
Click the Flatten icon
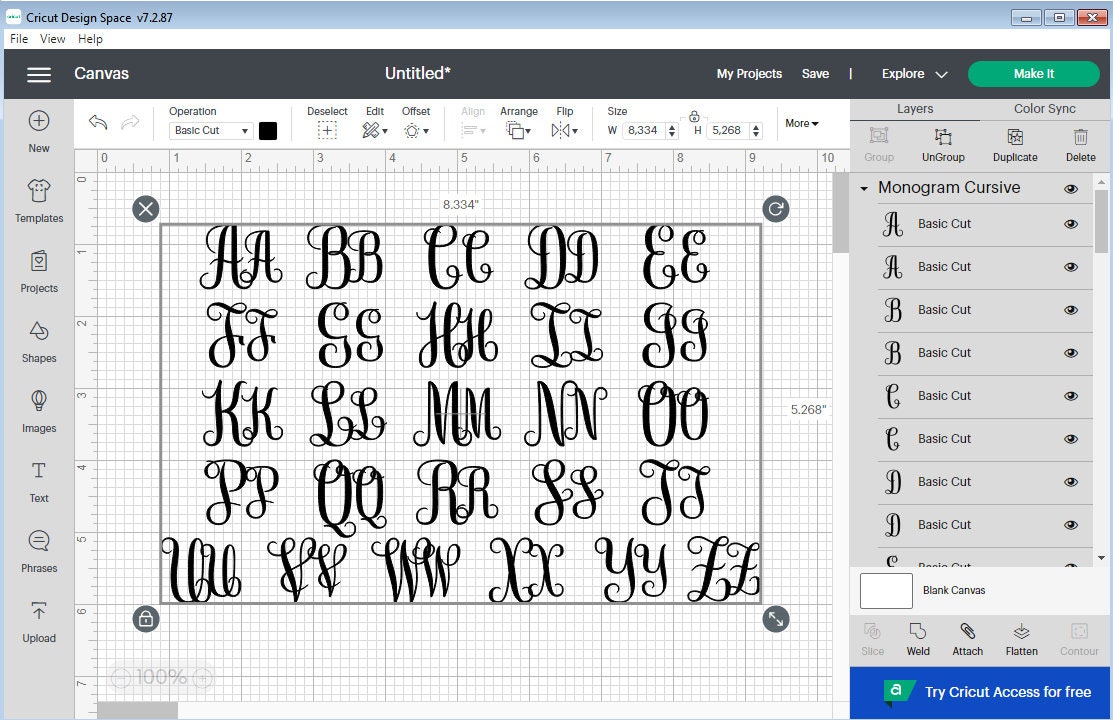click(x=1021, y=639)
